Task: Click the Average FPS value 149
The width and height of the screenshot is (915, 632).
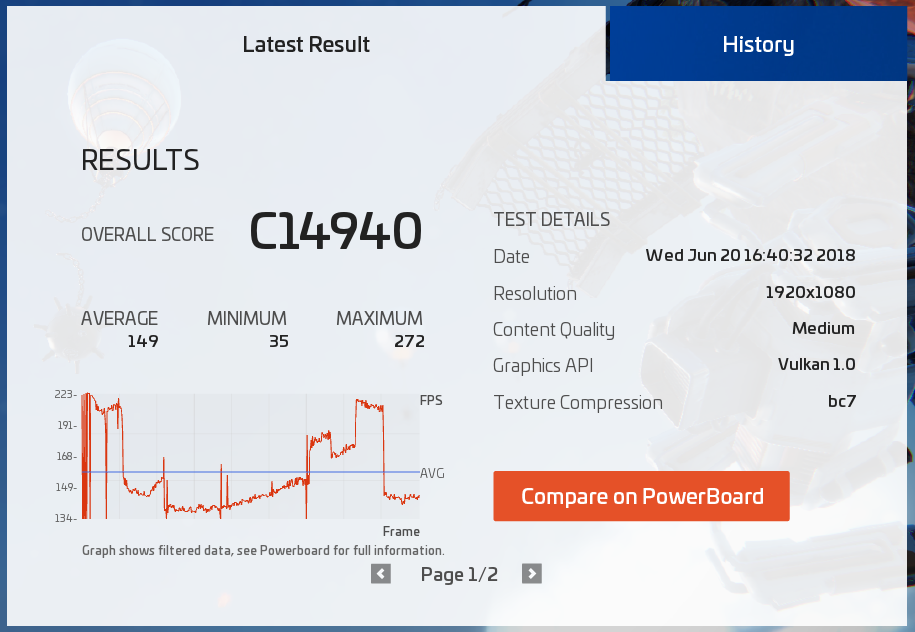Action: coord(143,341)
